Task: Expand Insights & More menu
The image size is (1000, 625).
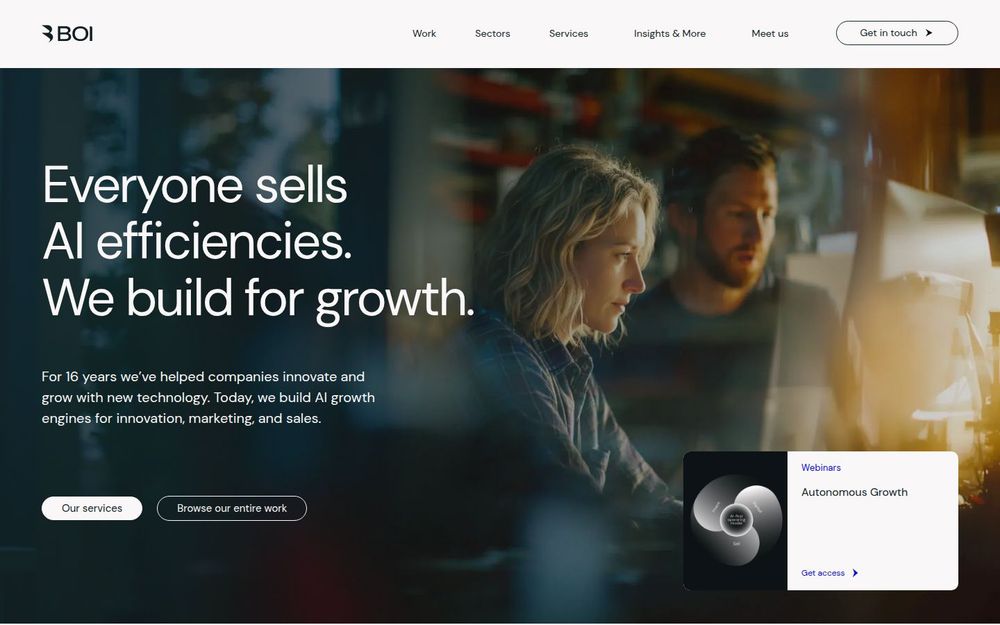Action: 670,34
